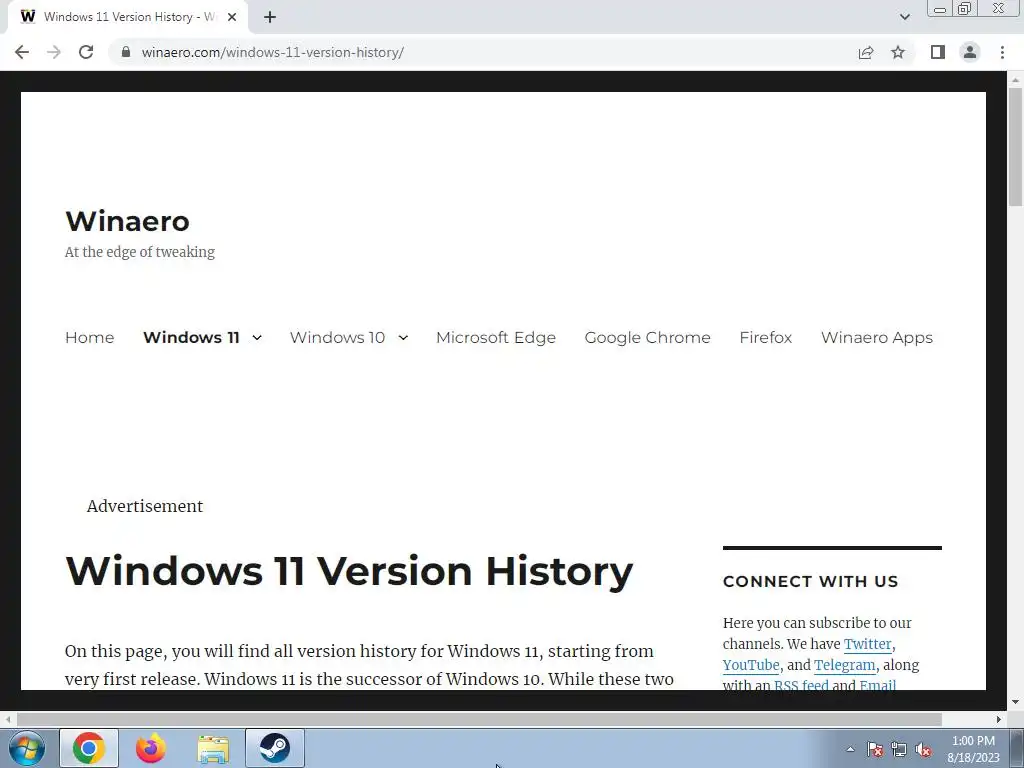1024x768 pixels.
Task: Click the horizontal scroll right arrow
Action: pos(999,719)
